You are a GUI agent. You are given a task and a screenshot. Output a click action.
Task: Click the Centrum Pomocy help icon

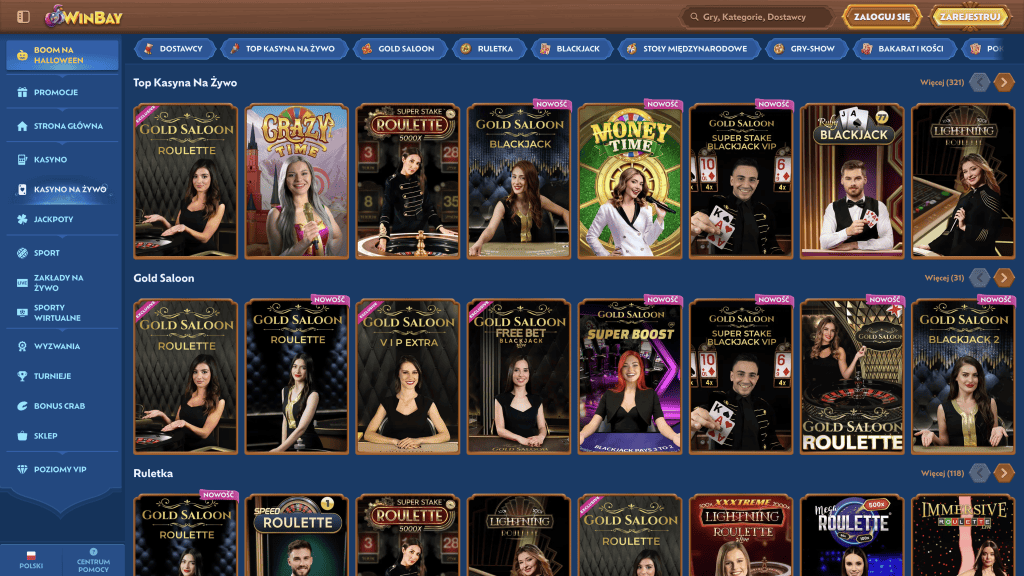[93, 551]
